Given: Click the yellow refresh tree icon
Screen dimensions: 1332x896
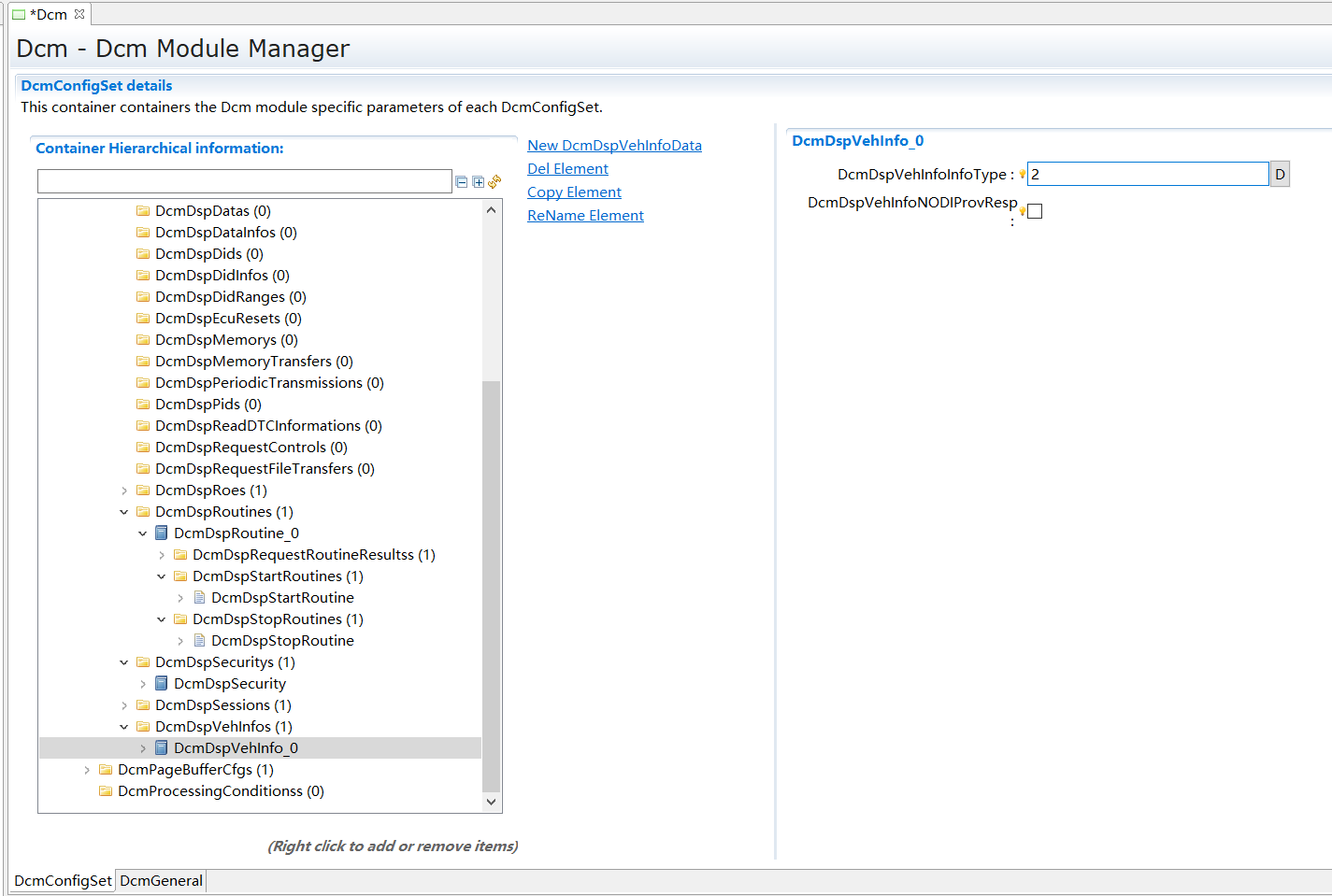Looking at the screenshot, I should pos(494,181).
